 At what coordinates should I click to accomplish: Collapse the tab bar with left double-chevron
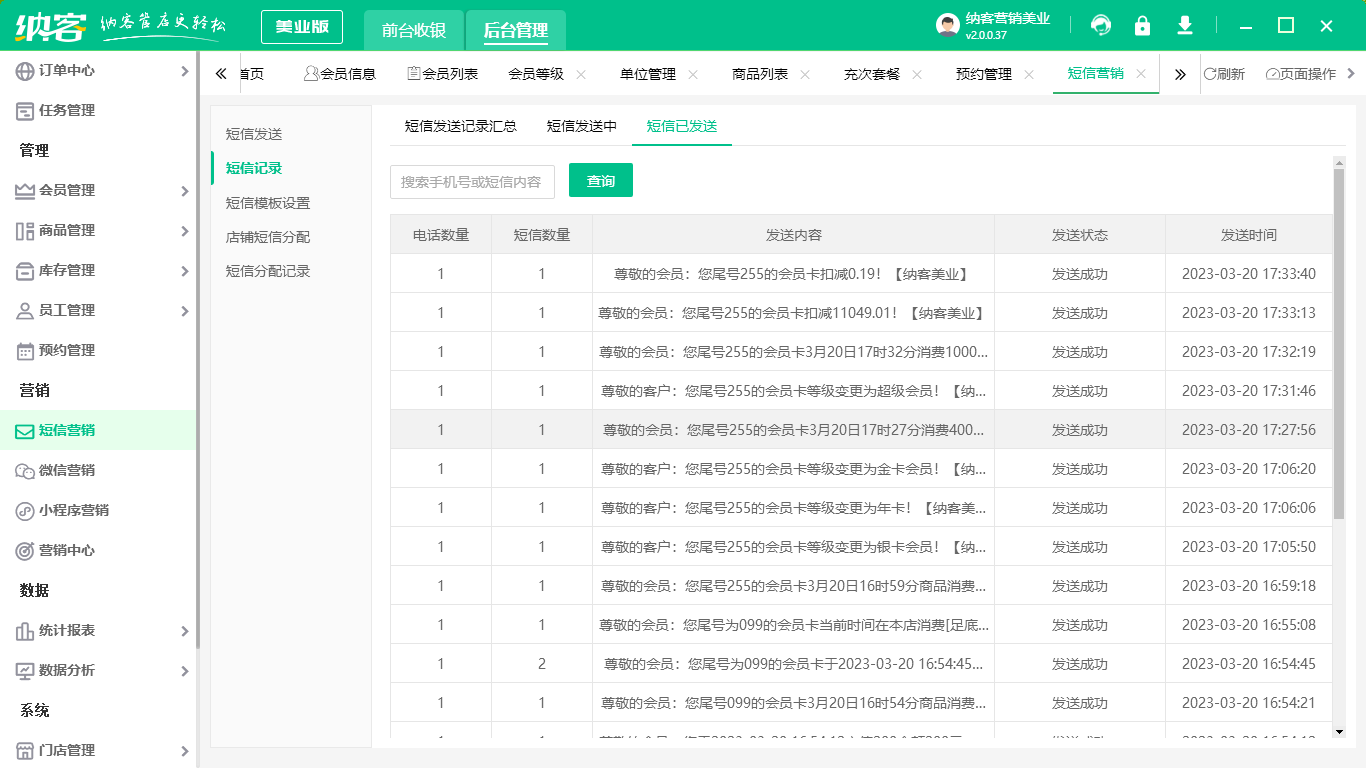pos(221,73)
